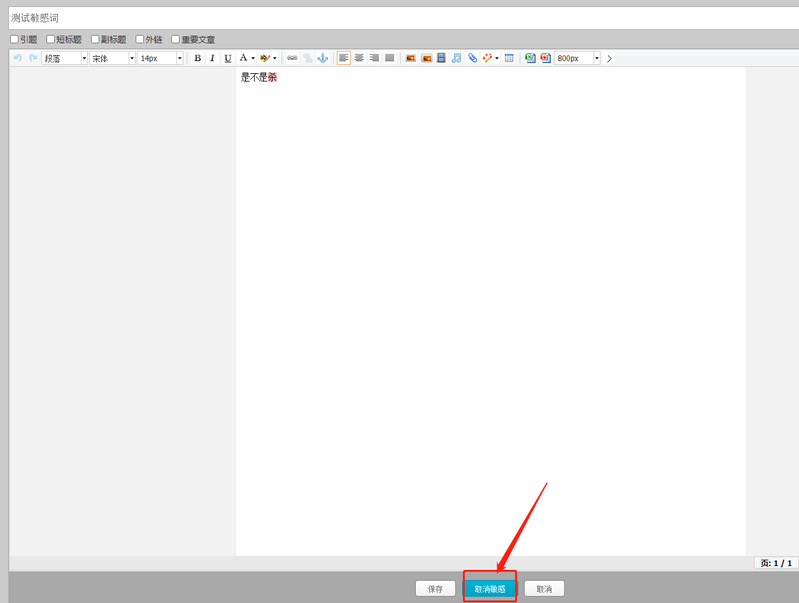Insert an audio file using music note icon
The image size is (799, 603).
pos(456,59)
